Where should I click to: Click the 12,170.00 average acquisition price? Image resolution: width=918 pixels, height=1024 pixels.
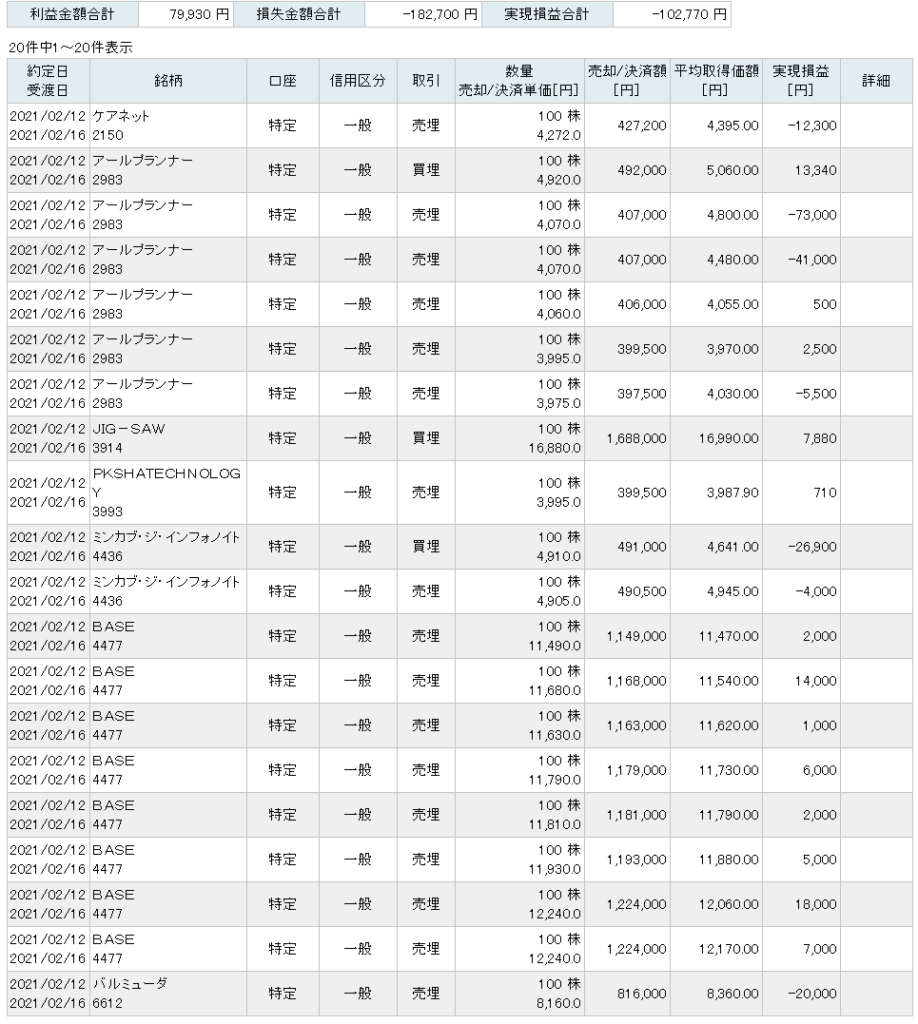(x=729, y=949)
